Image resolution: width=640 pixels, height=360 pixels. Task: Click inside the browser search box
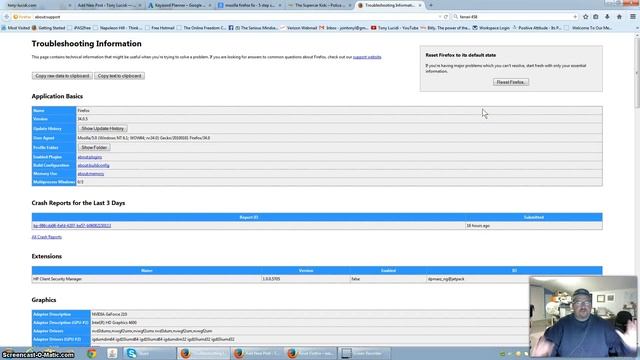(514, 17)
